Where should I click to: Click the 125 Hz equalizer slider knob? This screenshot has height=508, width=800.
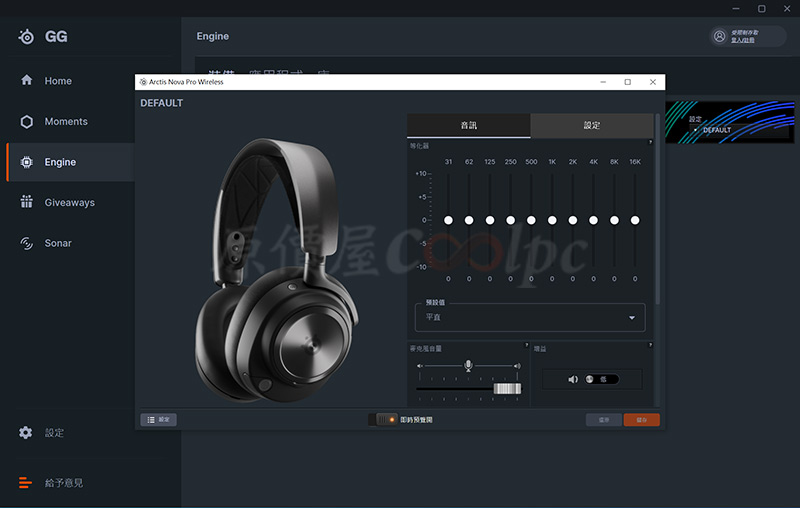(490, 220)
